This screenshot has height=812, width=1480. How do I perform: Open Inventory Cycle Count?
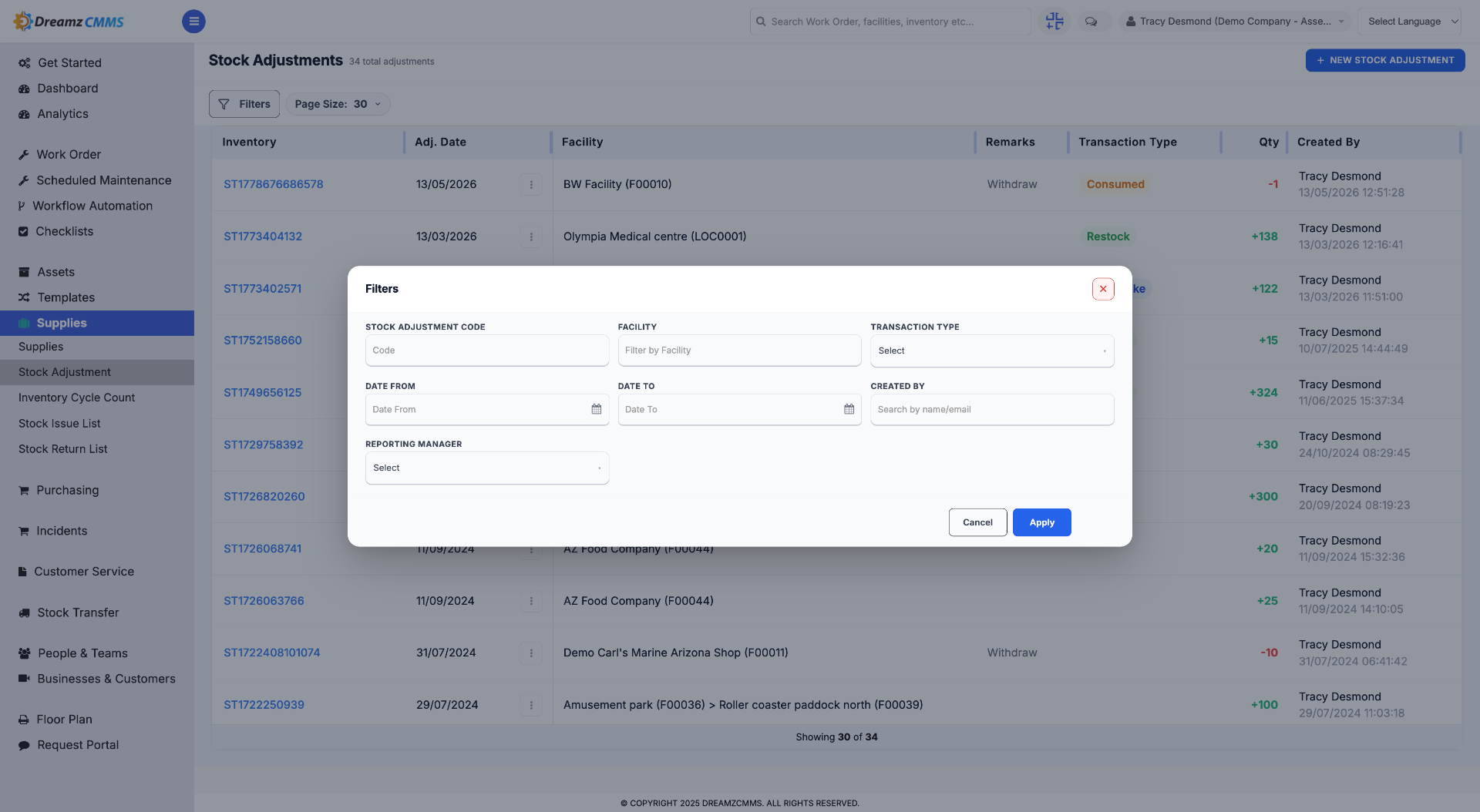coord(76,398)
